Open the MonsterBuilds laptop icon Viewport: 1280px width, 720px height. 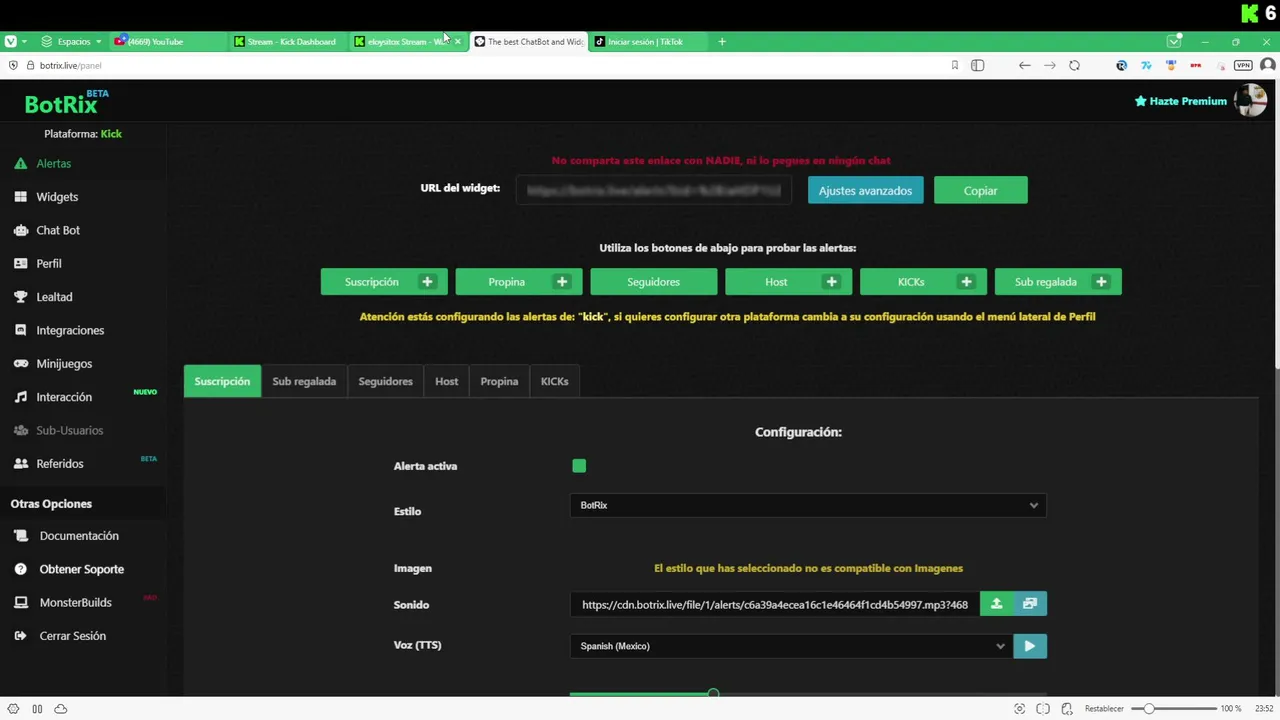point(20,603)
